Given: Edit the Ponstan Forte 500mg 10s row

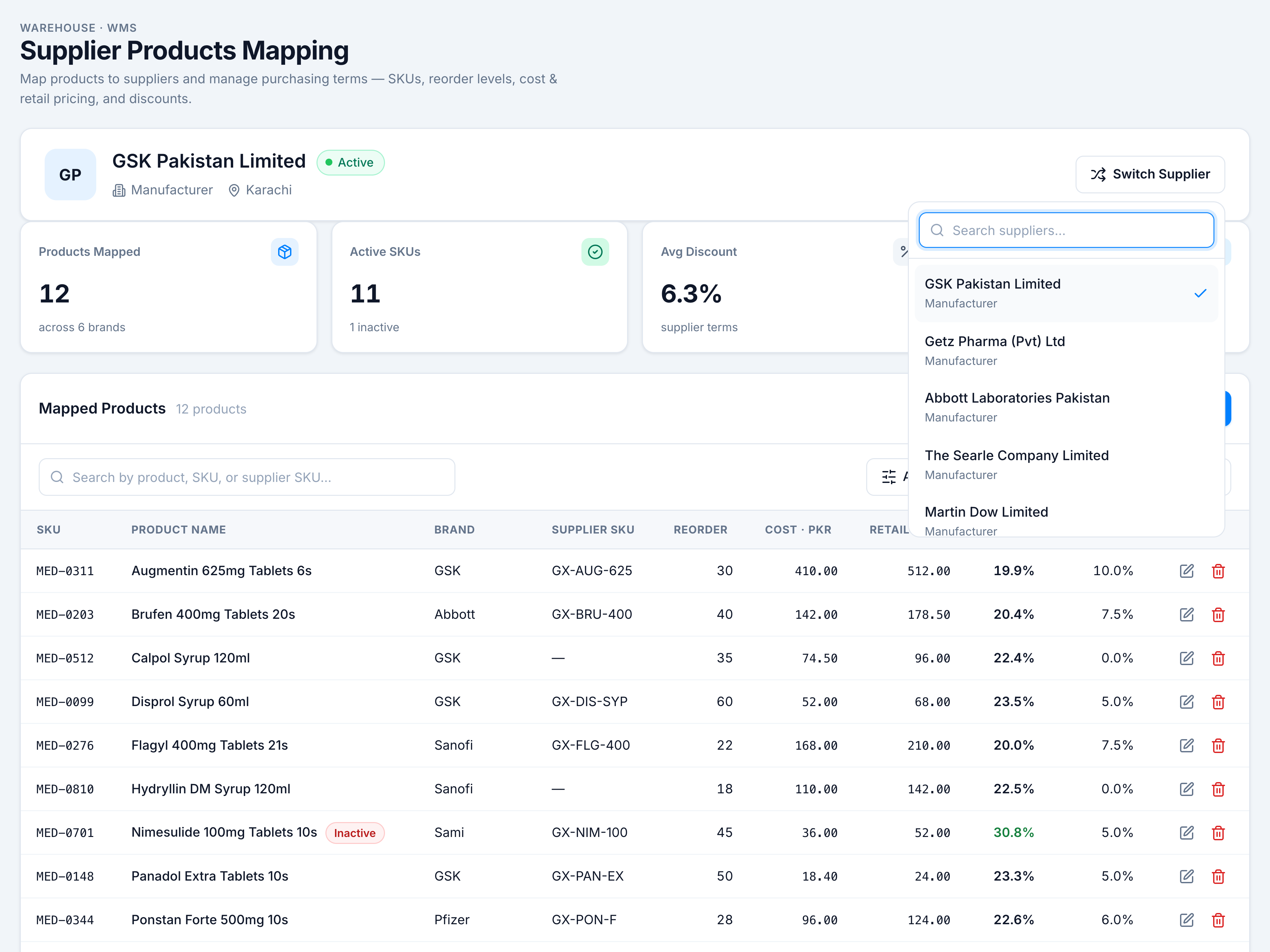Looking at the screenshot, I should point(1187,920).
